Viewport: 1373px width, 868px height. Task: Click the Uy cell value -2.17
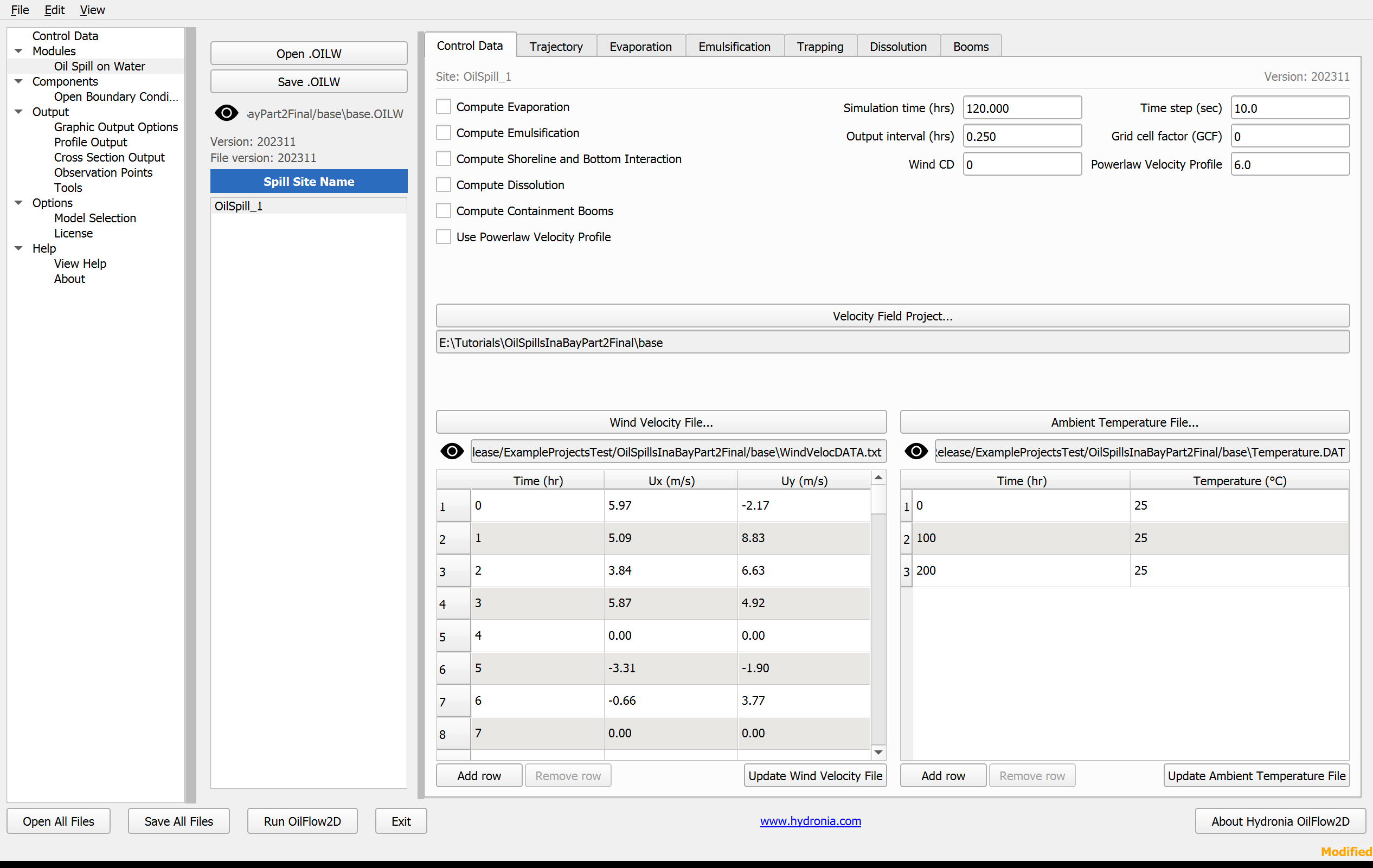pyautogui.click(x=804, y=505)
